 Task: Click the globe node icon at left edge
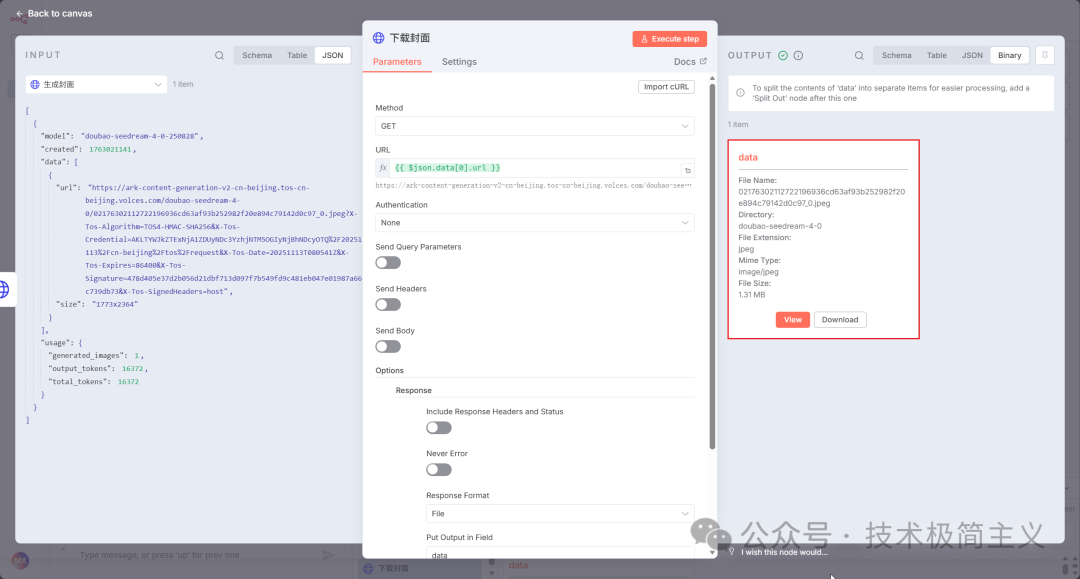(4, 289)
